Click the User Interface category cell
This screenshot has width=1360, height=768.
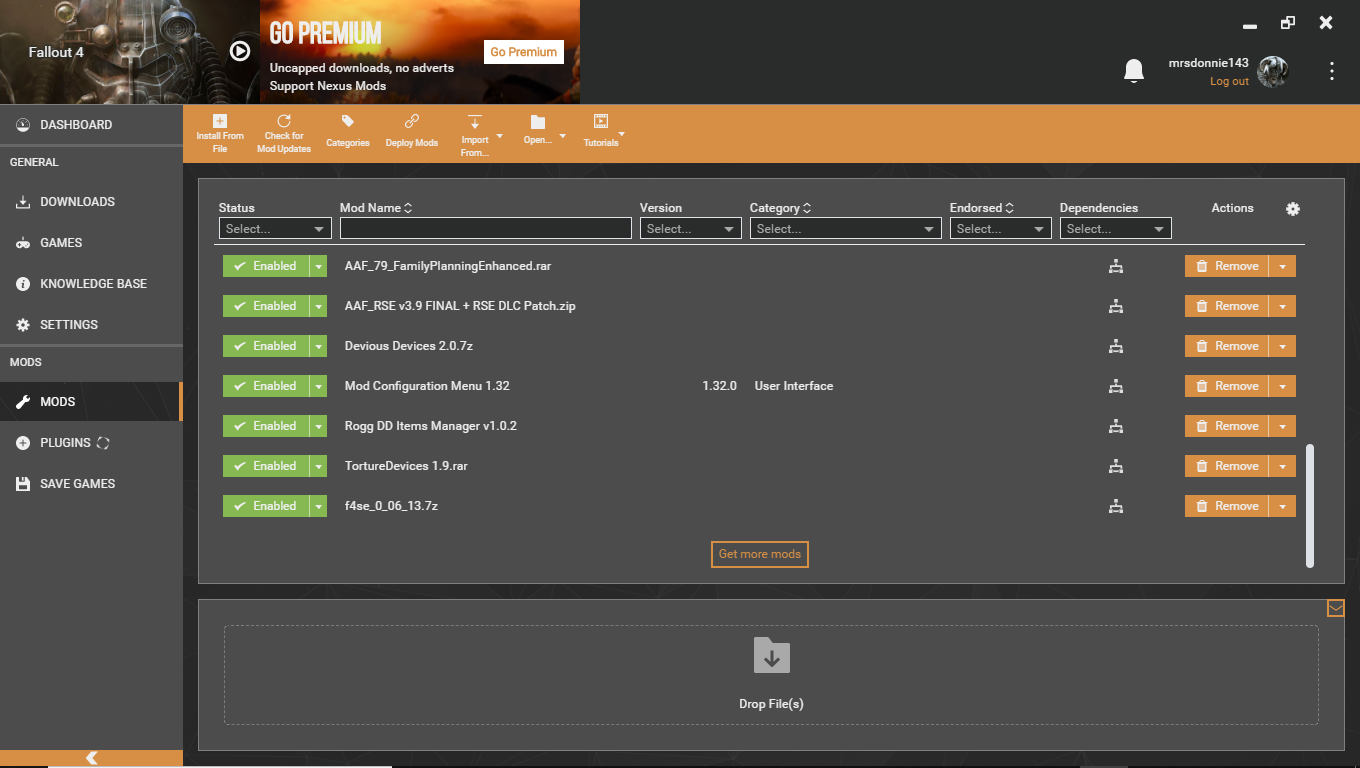[x=794, y=386]
